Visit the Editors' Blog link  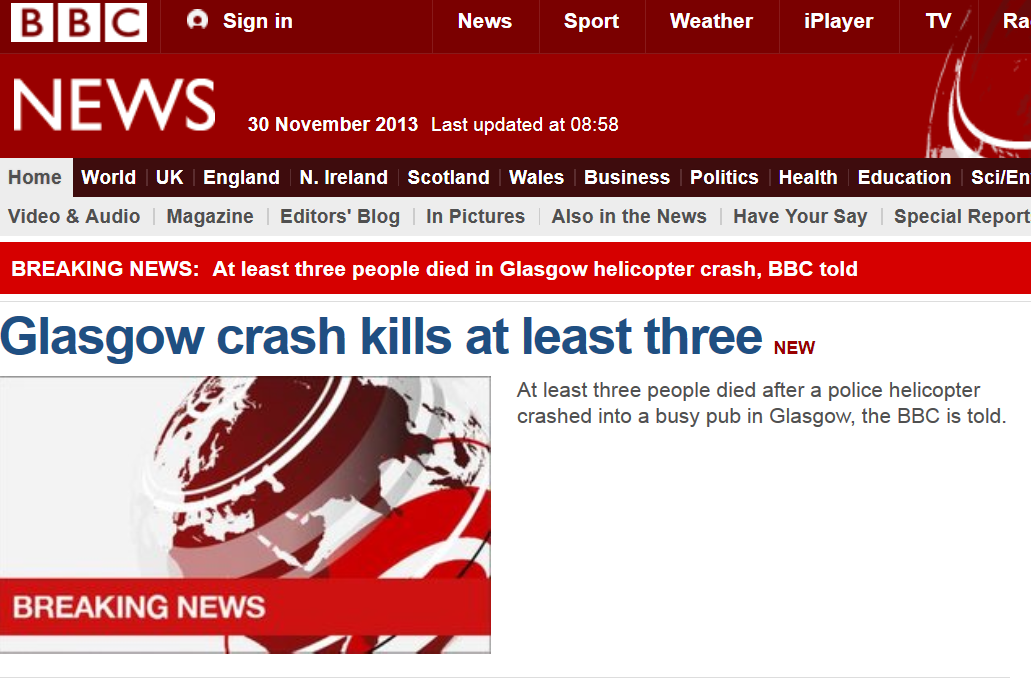(340, 216)
